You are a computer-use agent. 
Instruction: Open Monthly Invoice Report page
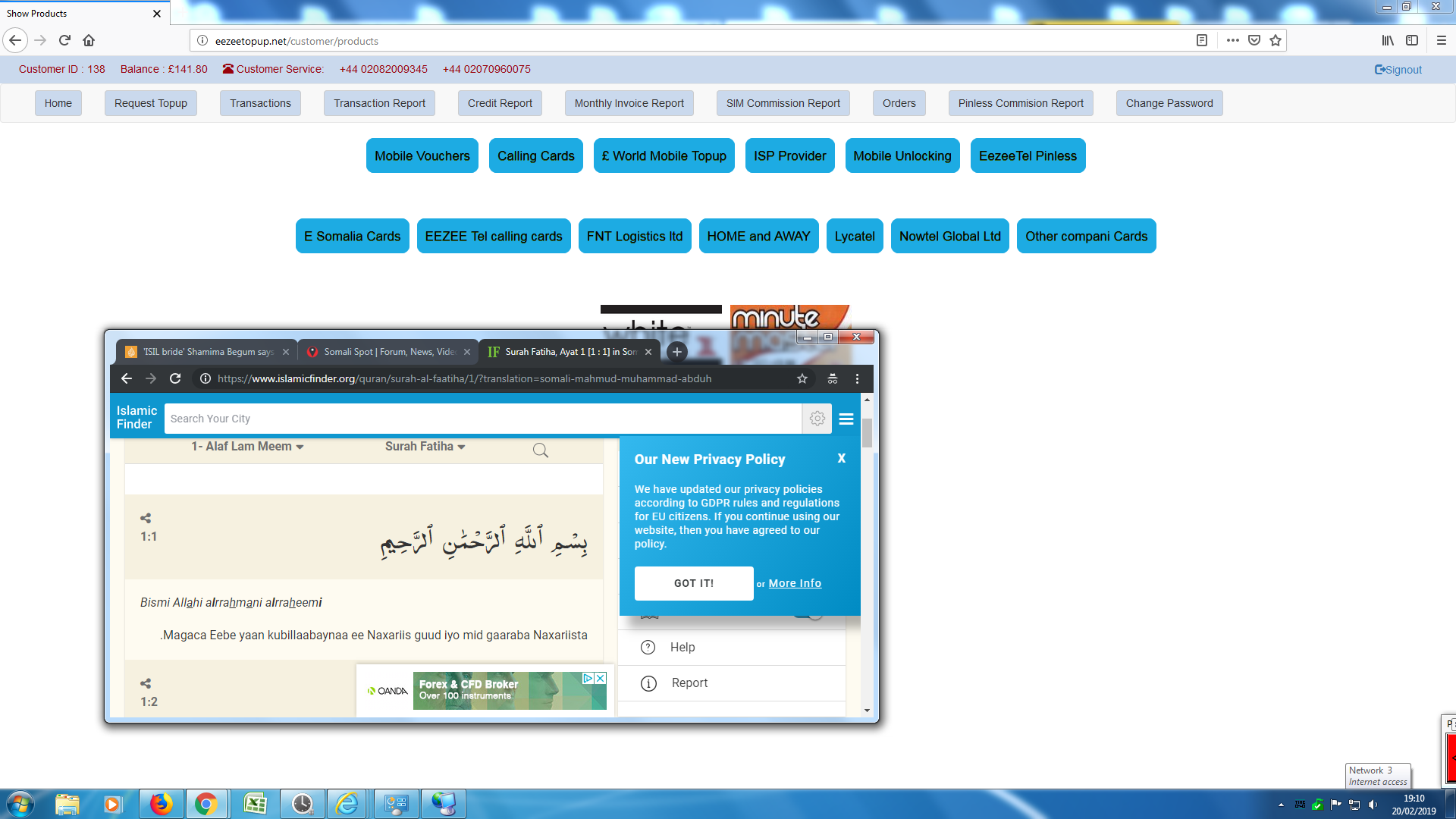(629, 103)
